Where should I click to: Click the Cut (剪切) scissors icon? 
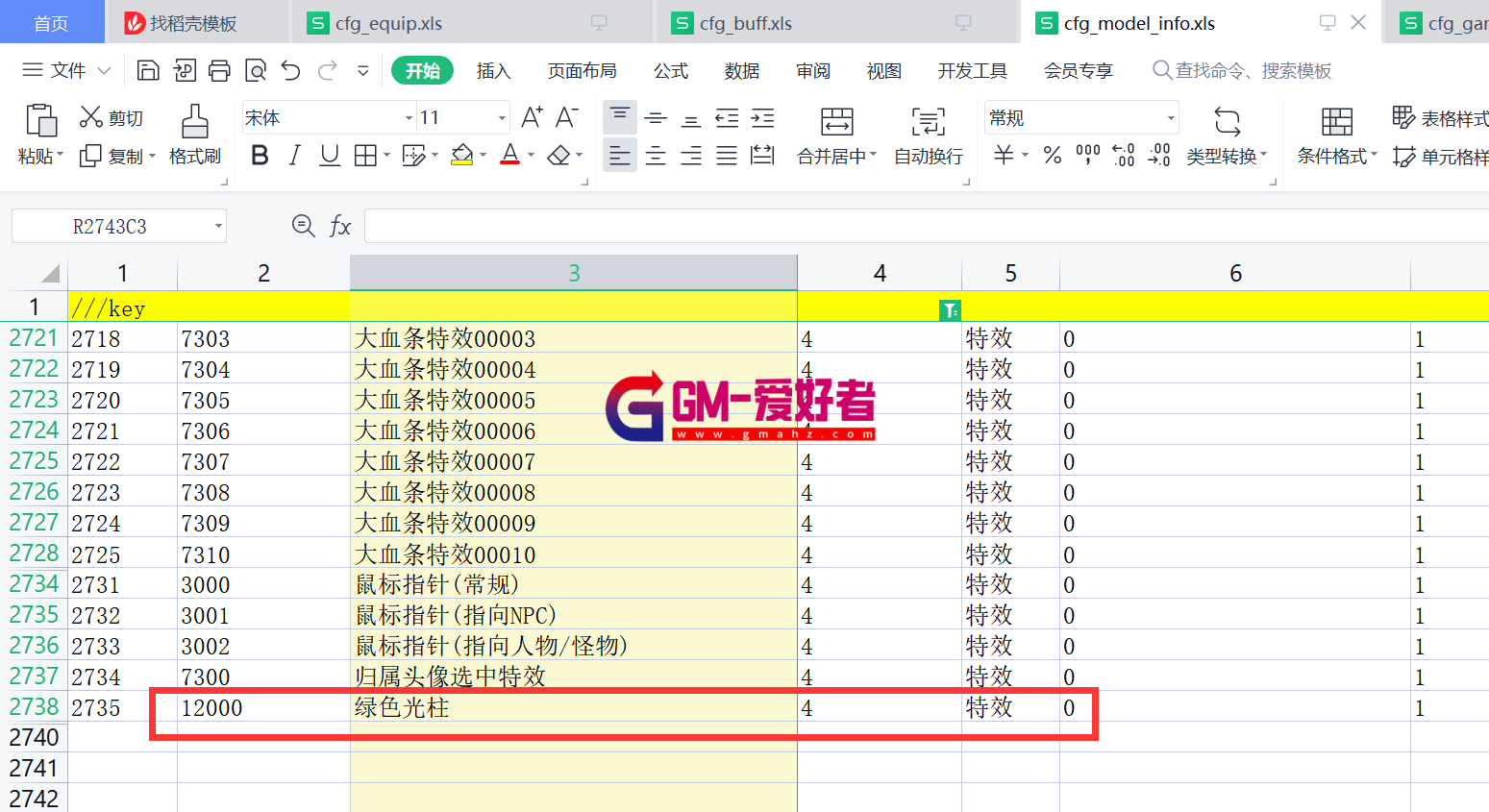91,117
